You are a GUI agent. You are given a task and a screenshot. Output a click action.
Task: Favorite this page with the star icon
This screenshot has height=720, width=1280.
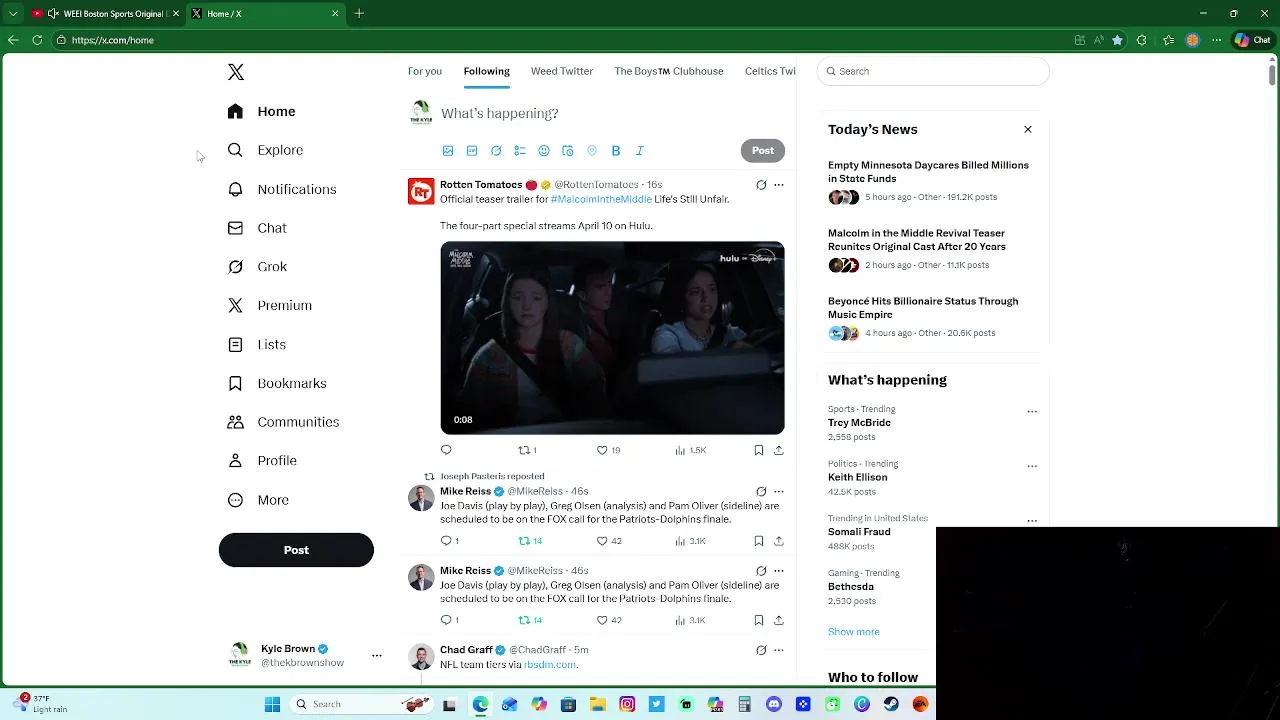click(x=1117, y=40)
